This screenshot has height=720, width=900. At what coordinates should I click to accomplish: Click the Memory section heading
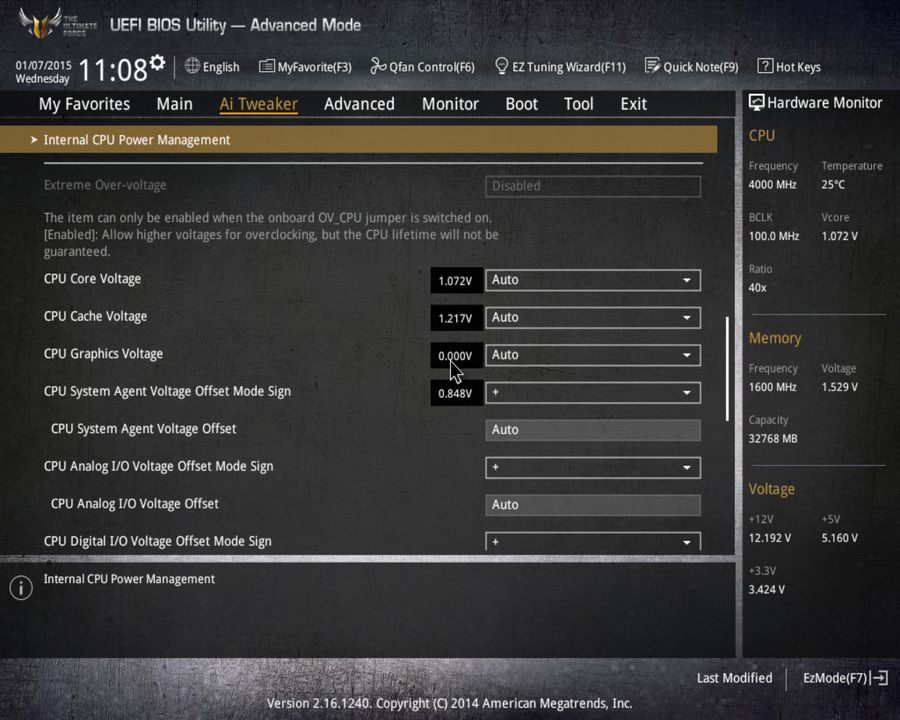775,338
